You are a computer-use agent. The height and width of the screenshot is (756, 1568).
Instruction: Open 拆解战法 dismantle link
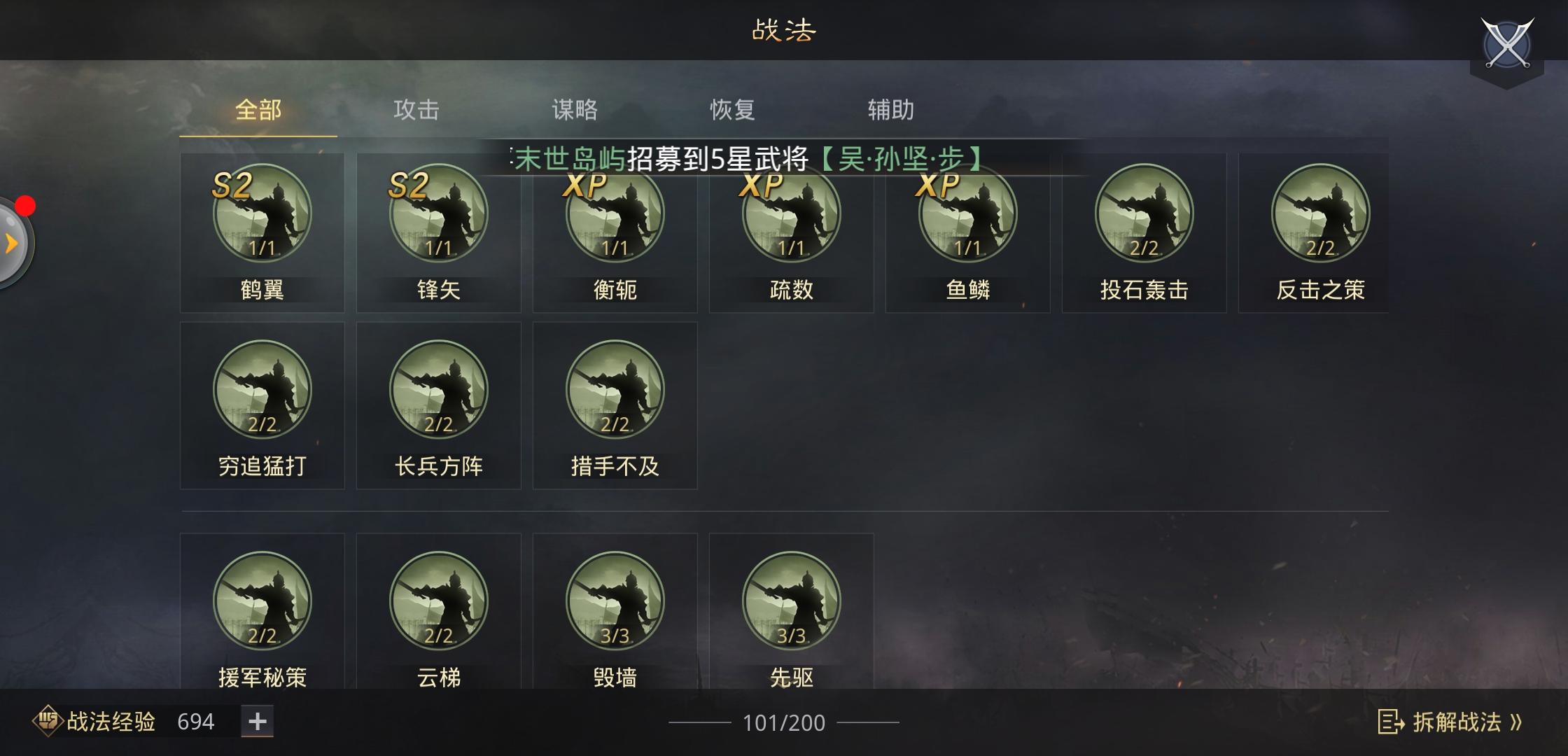[1450, 722]
